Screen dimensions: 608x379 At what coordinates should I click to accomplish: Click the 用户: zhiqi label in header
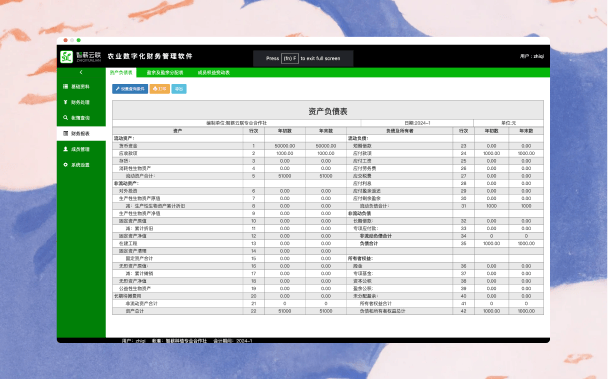532,56
